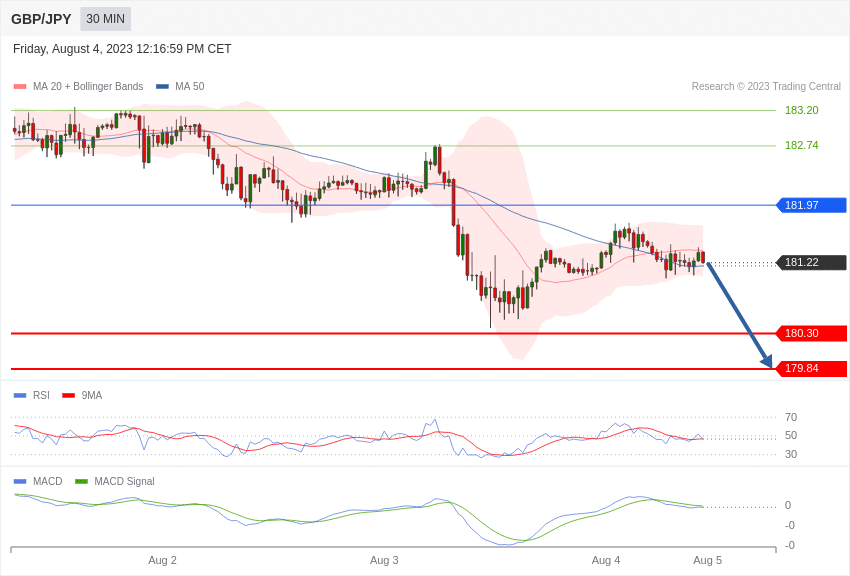Click the Aug 4 date axis label
The image size is (850, 576).
[x=606, y=560]
